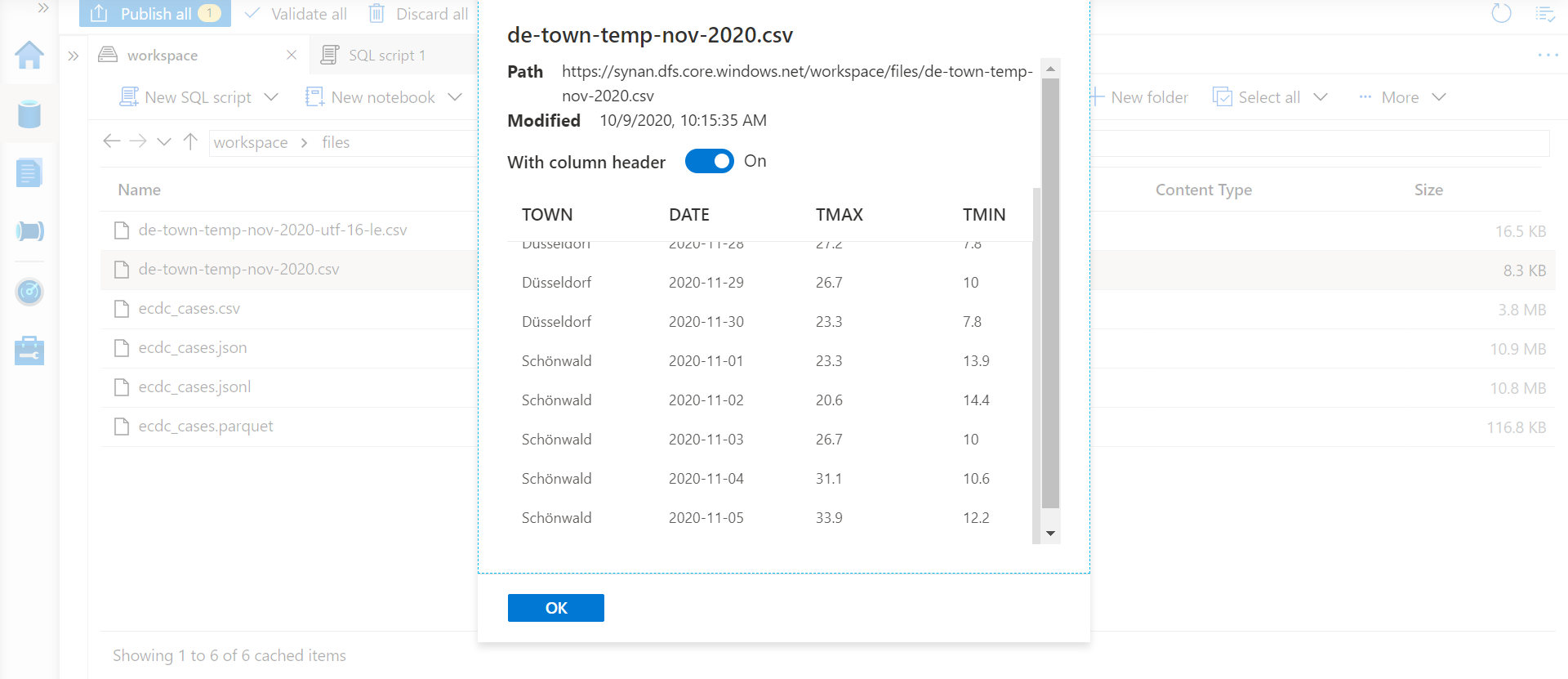
Task: Expand the collapsed left pane with double chevron
Action: pos(73,55)
